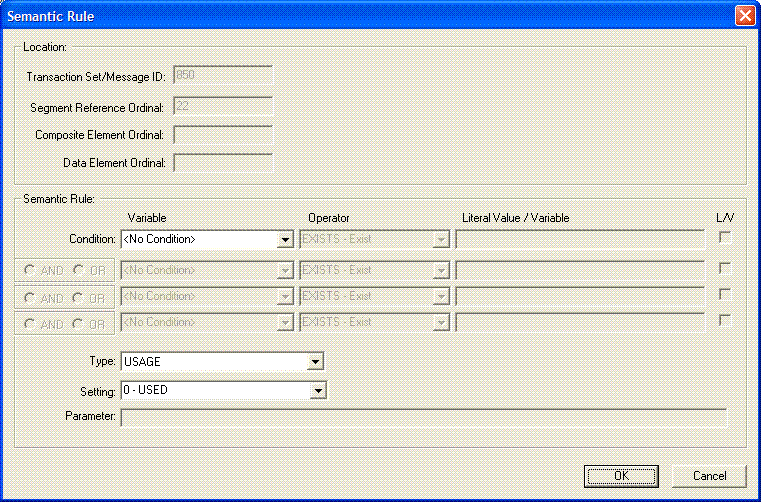Click the Segment Reference Ordinal field

223,105
